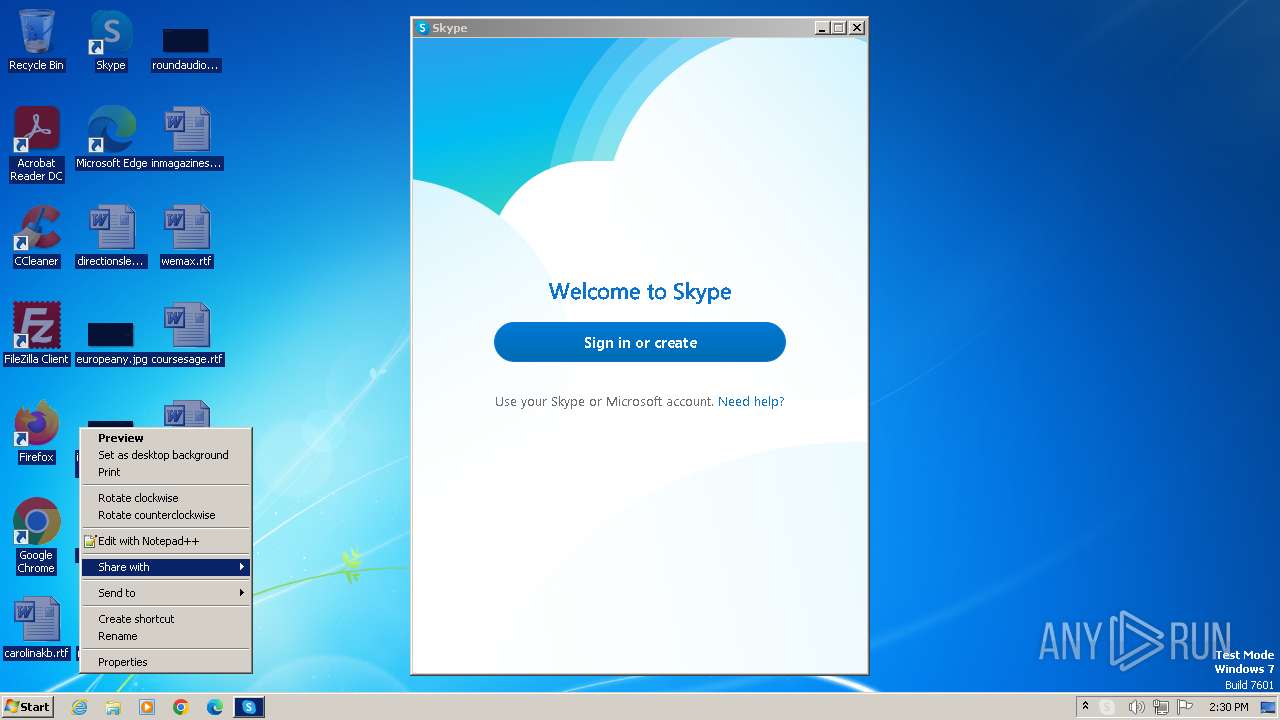1280x720 pixels.
Task: Expand the Send to submenu
Action: tap(166, 593)
